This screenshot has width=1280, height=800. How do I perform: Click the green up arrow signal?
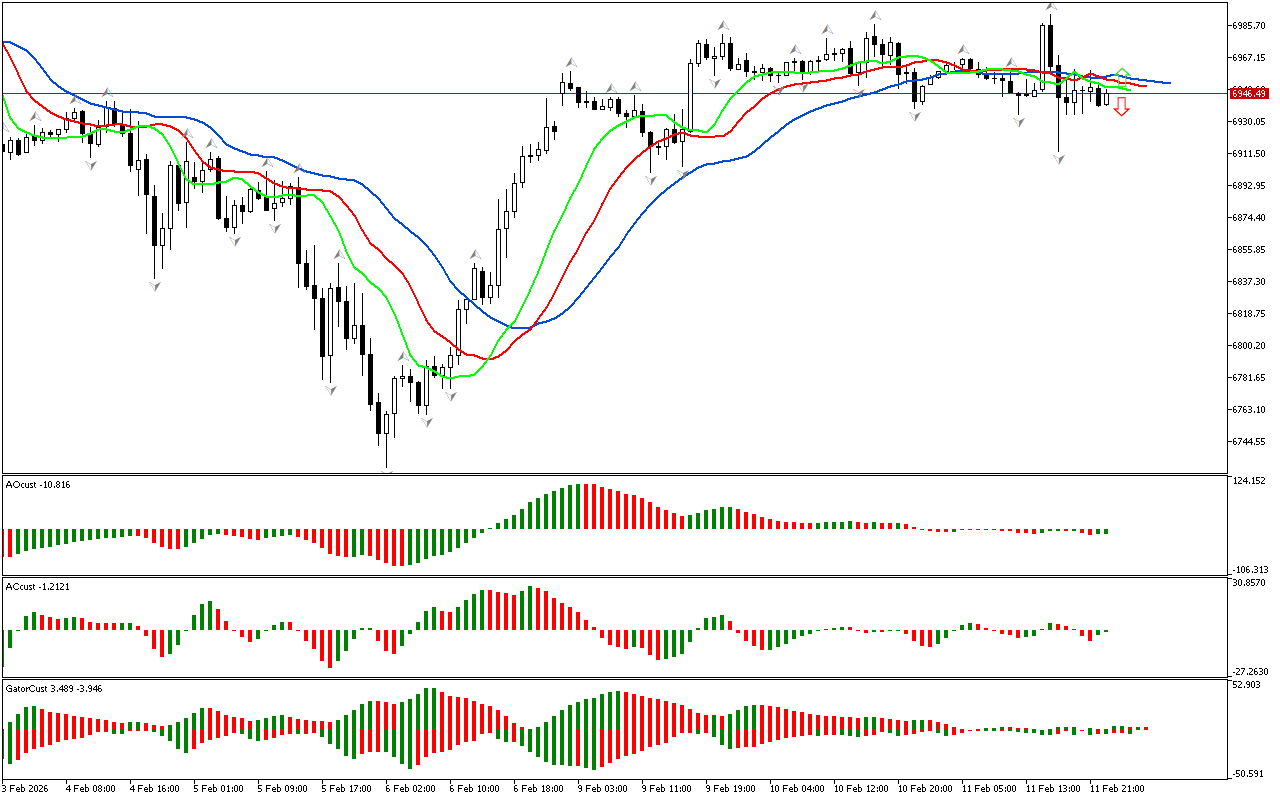coord(1123,74)
